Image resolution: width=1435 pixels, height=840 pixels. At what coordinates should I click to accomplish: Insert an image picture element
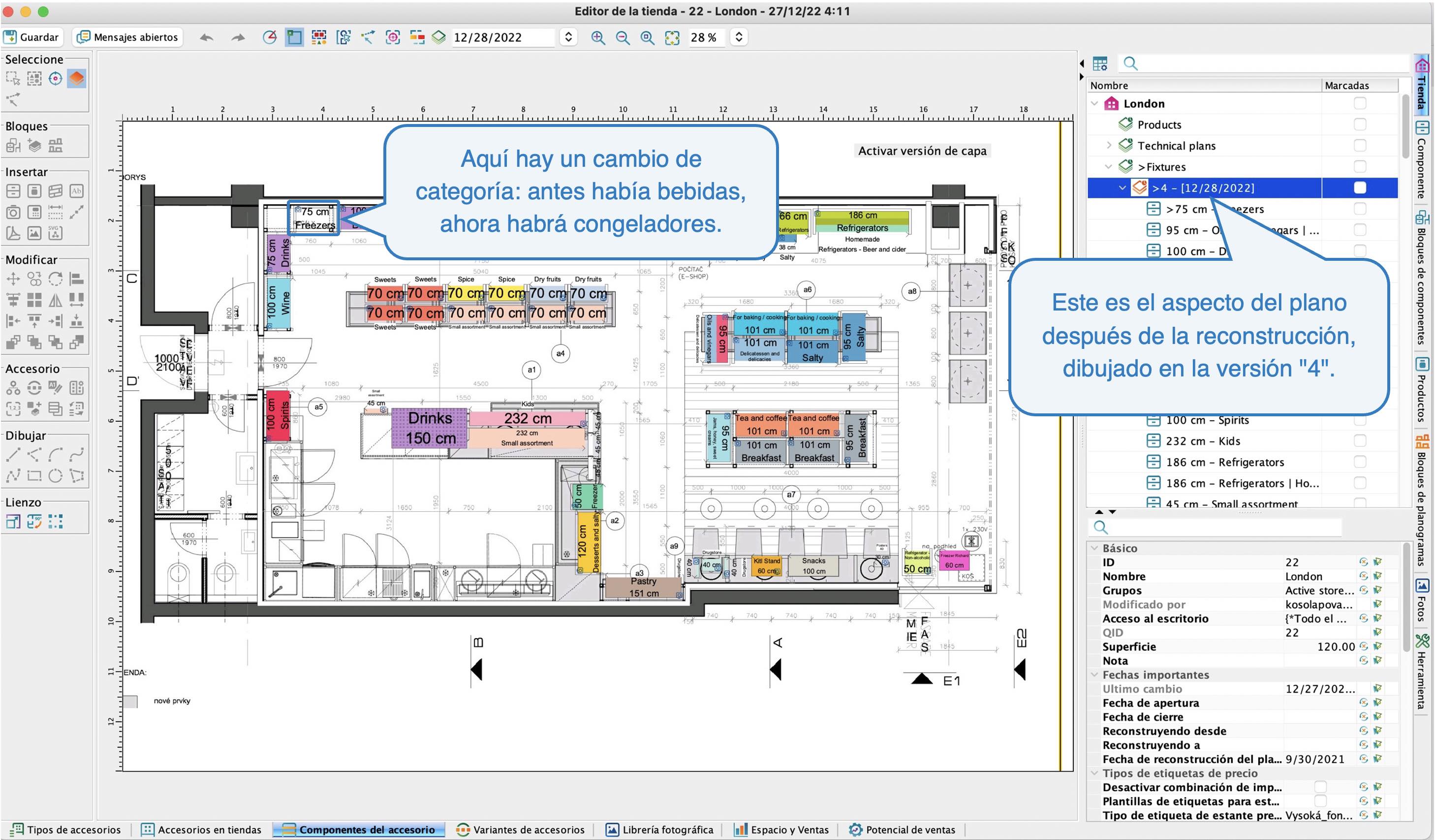(x=34, y=233)
